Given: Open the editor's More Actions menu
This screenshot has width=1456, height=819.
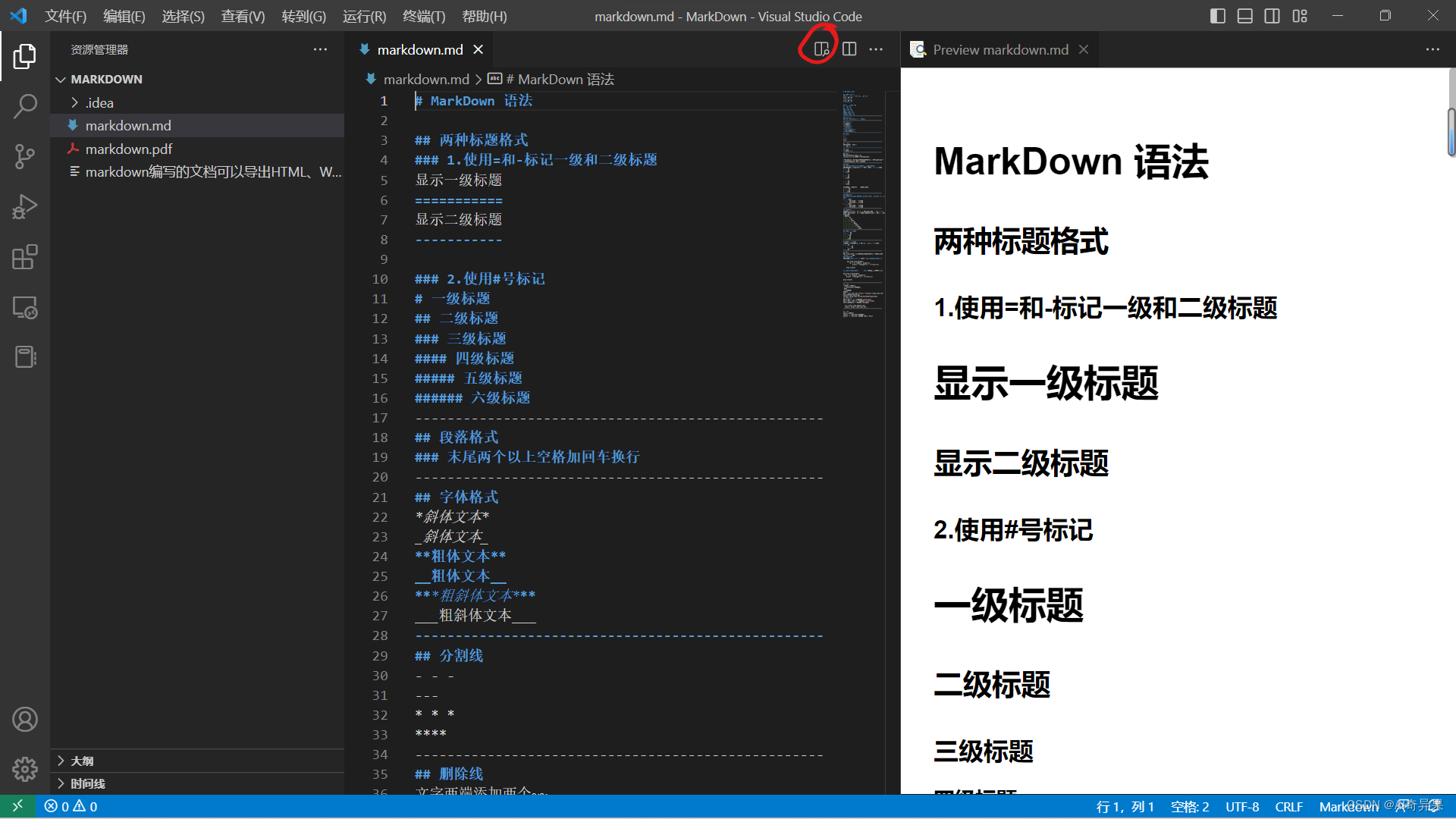Looking at the screenshot, I should (x=876, y=49).
